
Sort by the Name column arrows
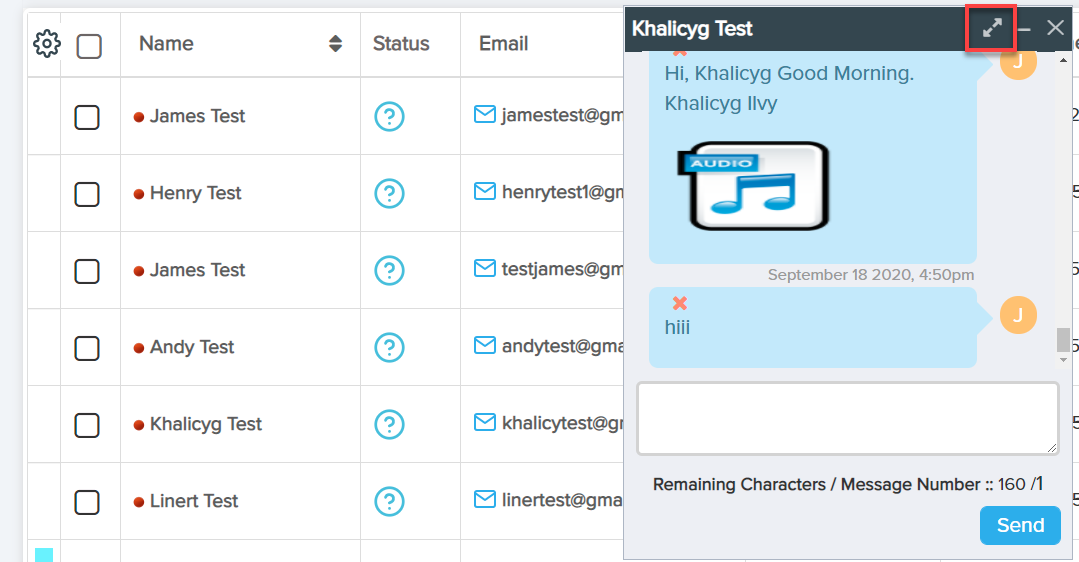pos(335,44)
